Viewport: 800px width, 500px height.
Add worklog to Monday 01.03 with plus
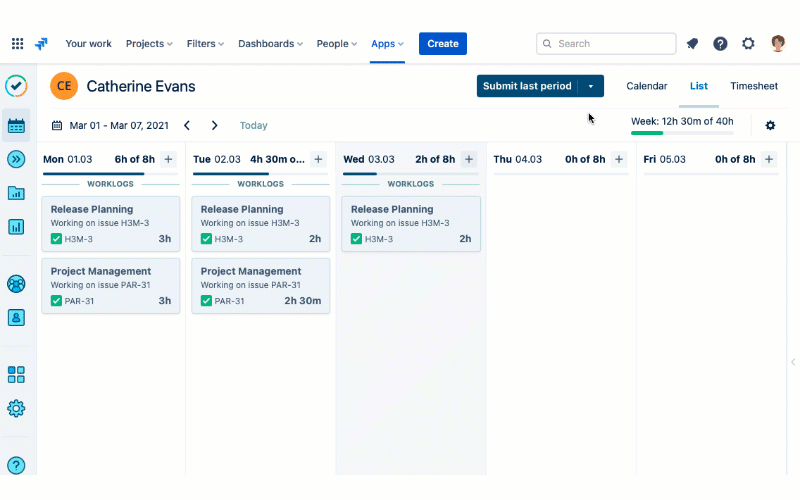pyautogui.click(x=168, y=159)
